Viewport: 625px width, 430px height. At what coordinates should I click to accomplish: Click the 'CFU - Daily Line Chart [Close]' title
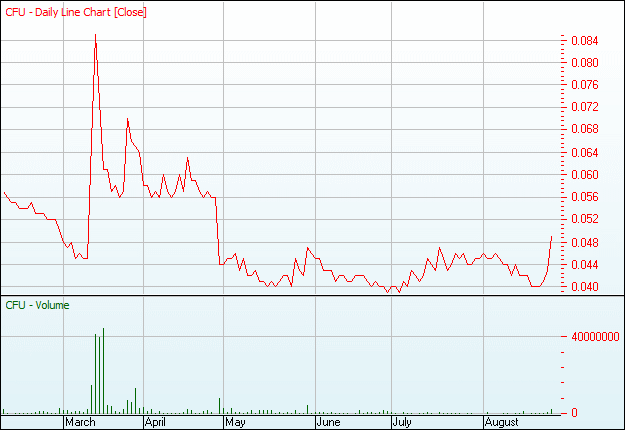click(x=76, y=12)
